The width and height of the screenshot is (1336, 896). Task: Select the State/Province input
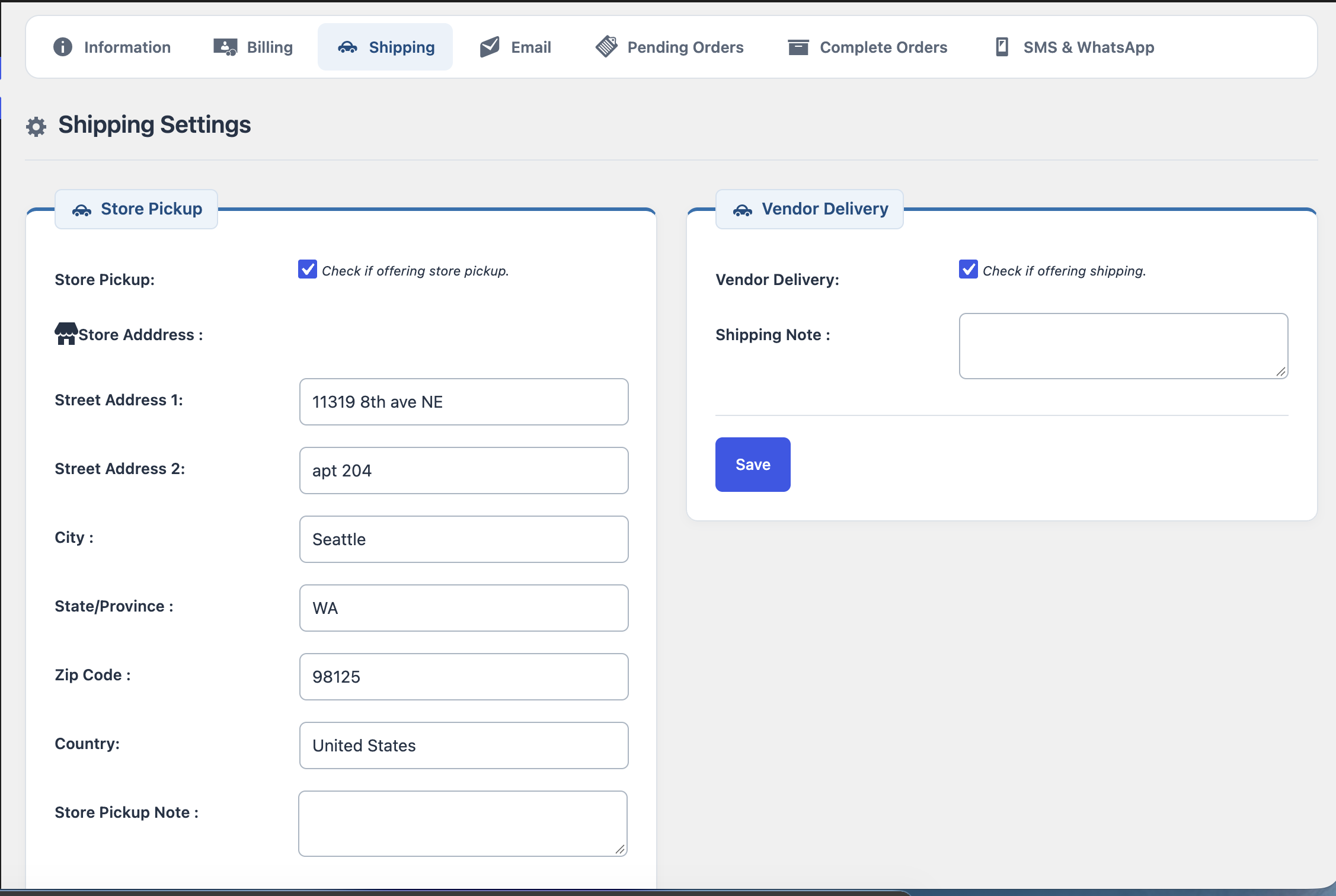coord(464,608)
